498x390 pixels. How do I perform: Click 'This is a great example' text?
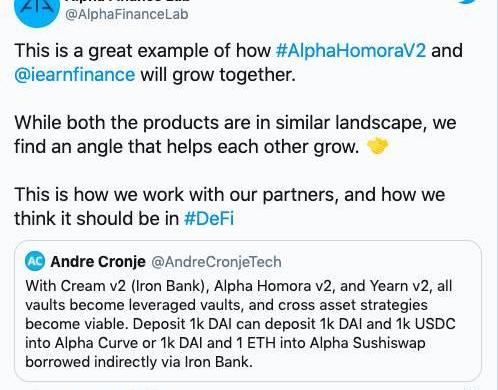tap(120, 50)
